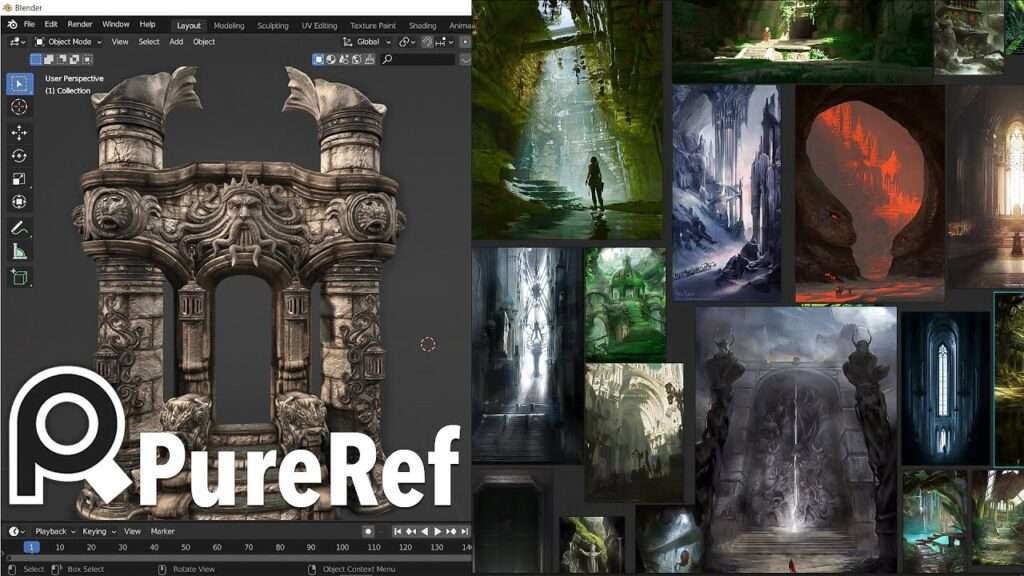
Task: Open the Render menu
Action: (80, 24)
